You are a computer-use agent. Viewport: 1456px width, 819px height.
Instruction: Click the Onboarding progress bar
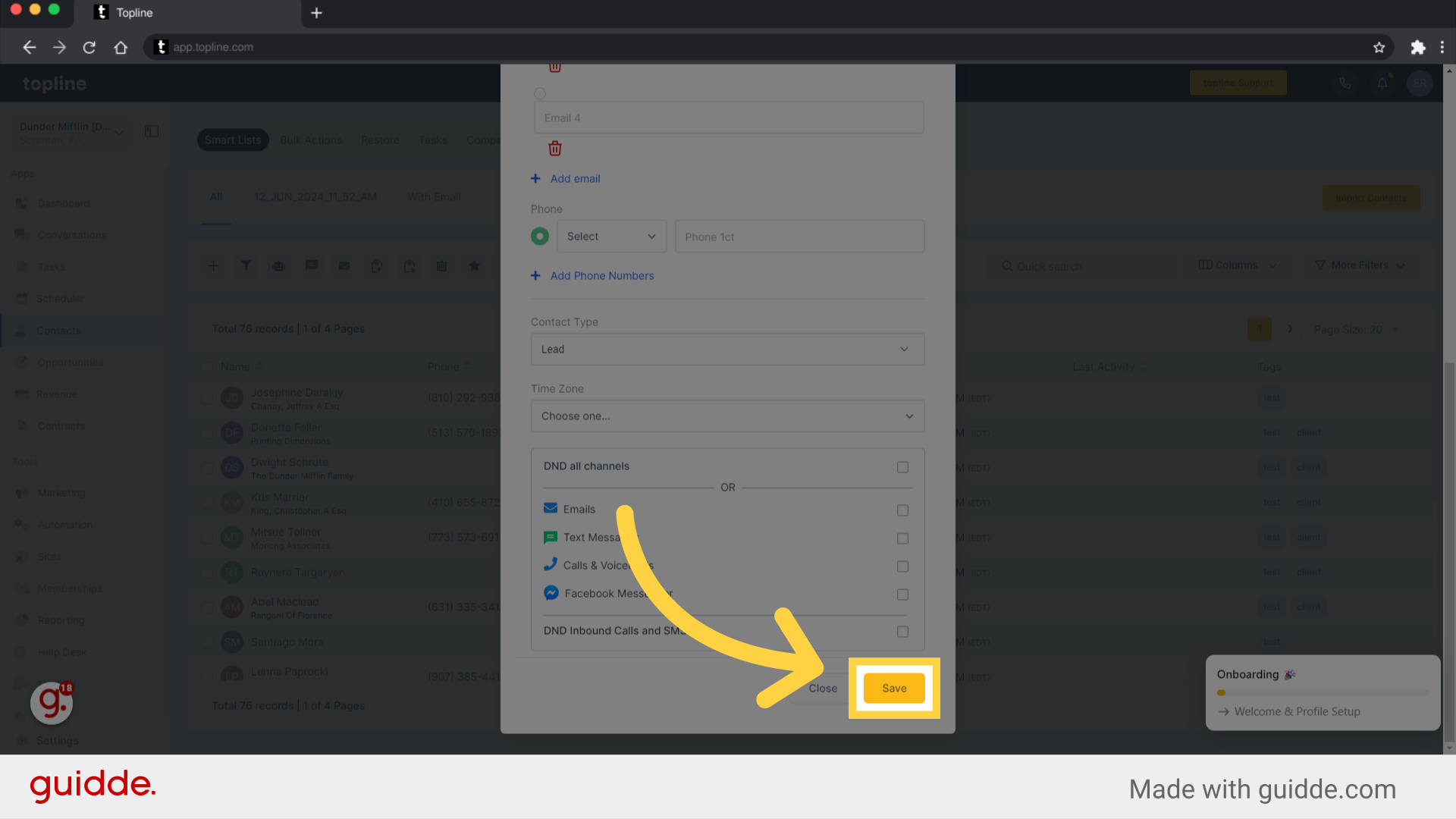[x=1323, y=693]
